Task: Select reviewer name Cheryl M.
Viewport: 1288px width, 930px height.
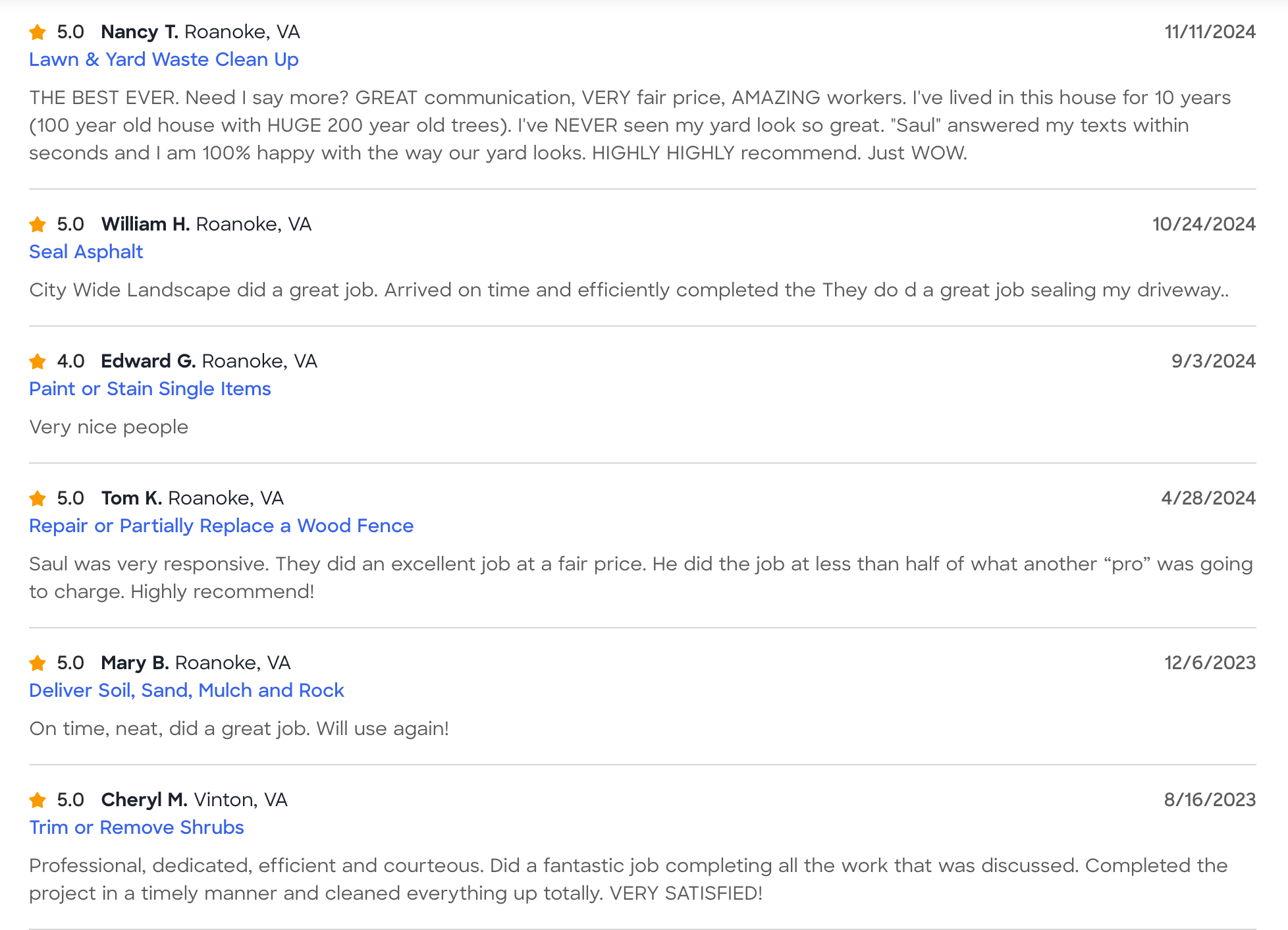Action: (144, 800)
